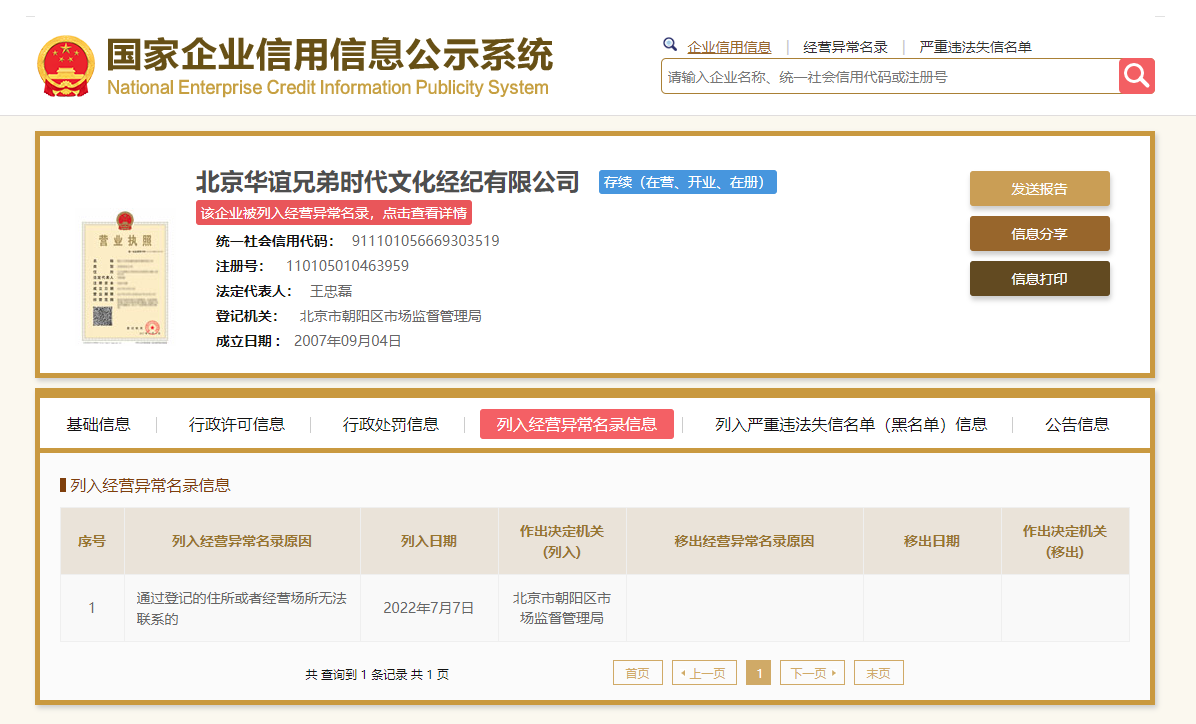This screenshot has height=724, width=1196.
Task: Click the 信息分享 button
Action: click(x=1040, y=233)
